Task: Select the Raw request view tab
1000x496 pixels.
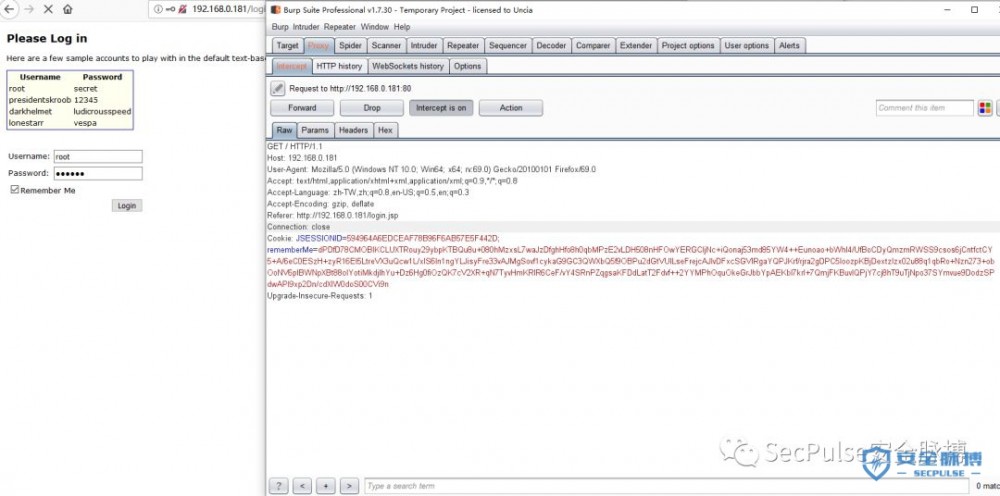Action: pos(284,130)
